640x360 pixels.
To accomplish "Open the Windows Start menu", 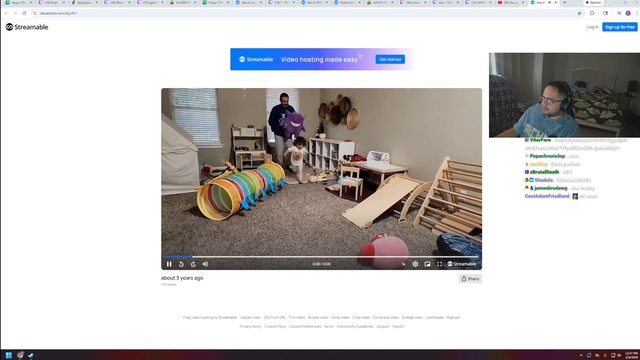I will point(9,355).
